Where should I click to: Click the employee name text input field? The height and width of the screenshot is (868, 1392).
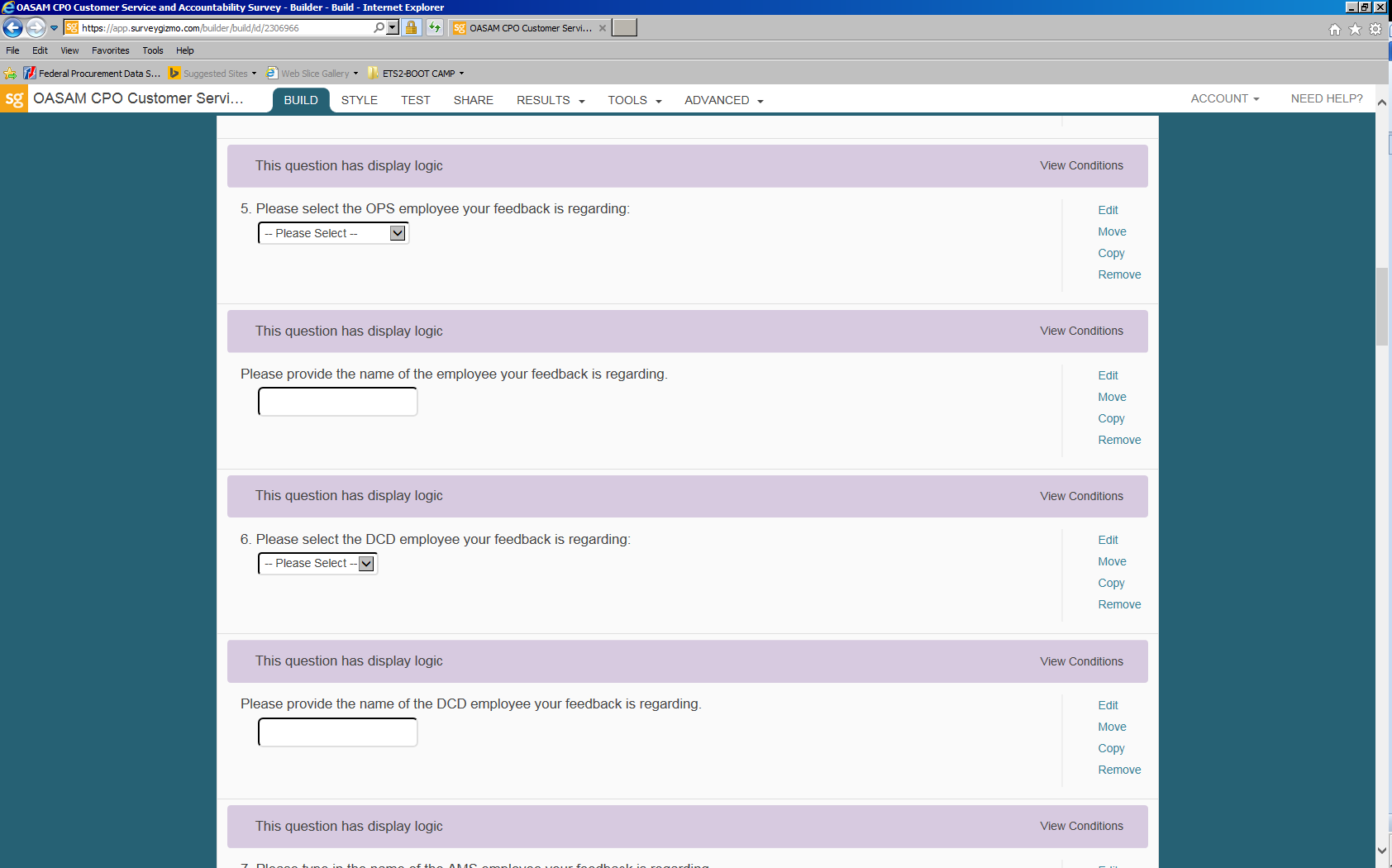click(x=338, y=402)
